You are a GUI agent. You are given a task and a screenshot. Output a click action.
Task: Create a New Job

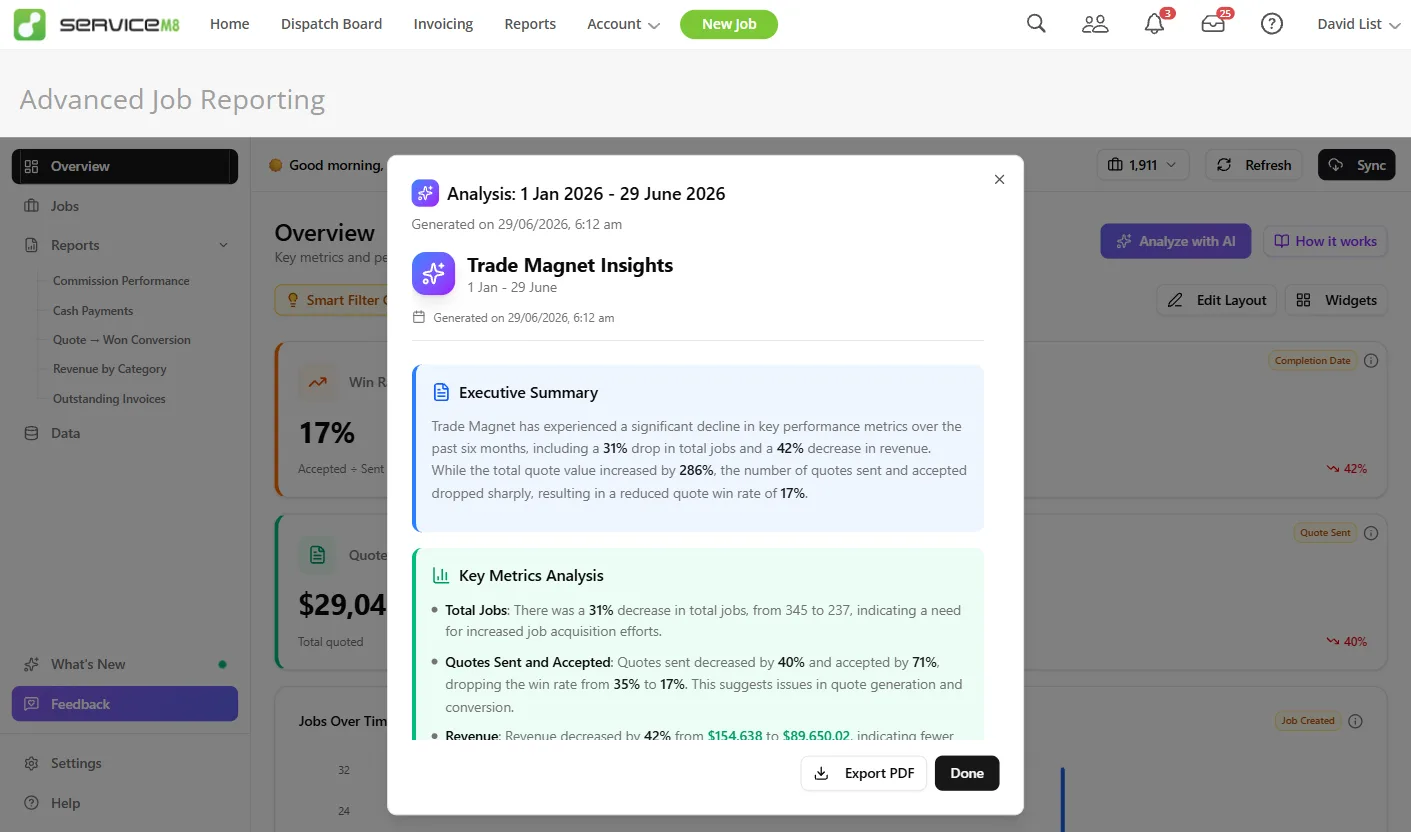click(x=729, y=24)
